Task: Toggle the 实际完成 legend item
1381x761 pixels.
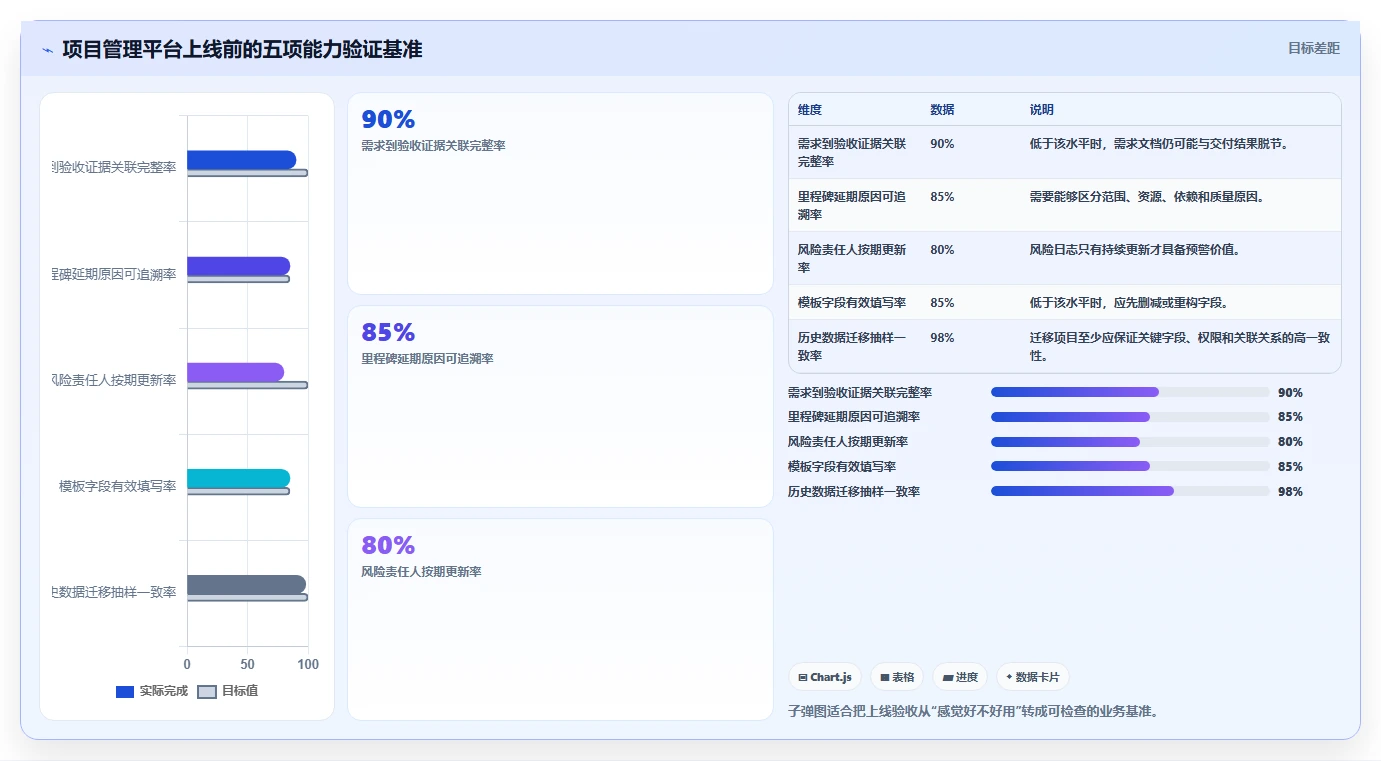Action: pyautogui.click(x=152, y=691)
